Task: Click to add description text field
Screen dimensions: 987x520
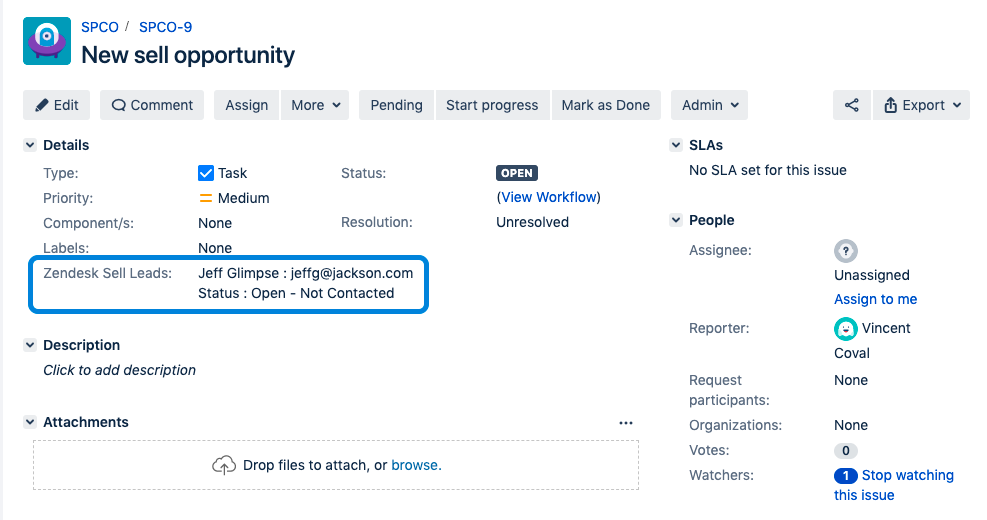Action: 120,370
